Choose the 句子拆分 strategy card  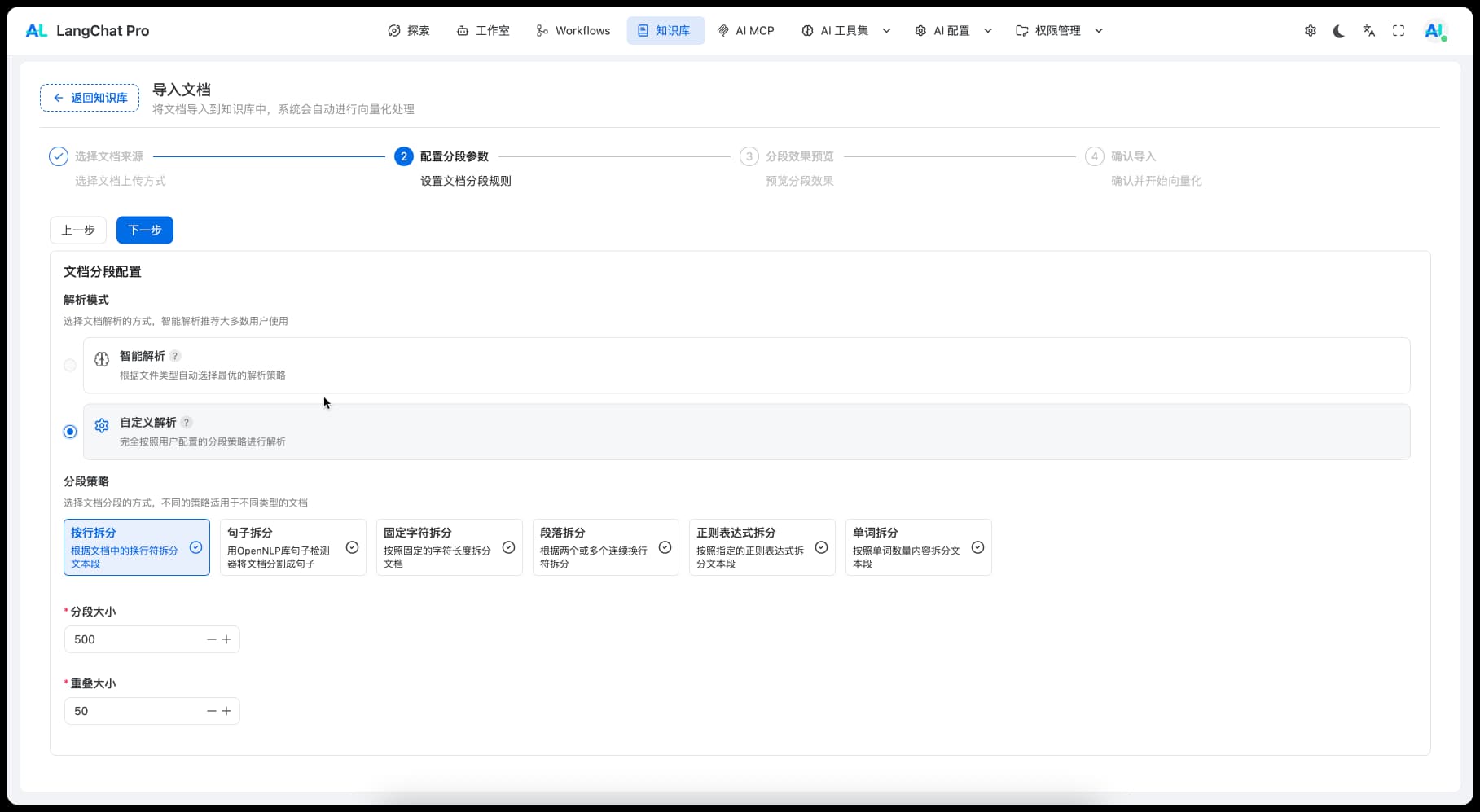[x=292, y=547]
